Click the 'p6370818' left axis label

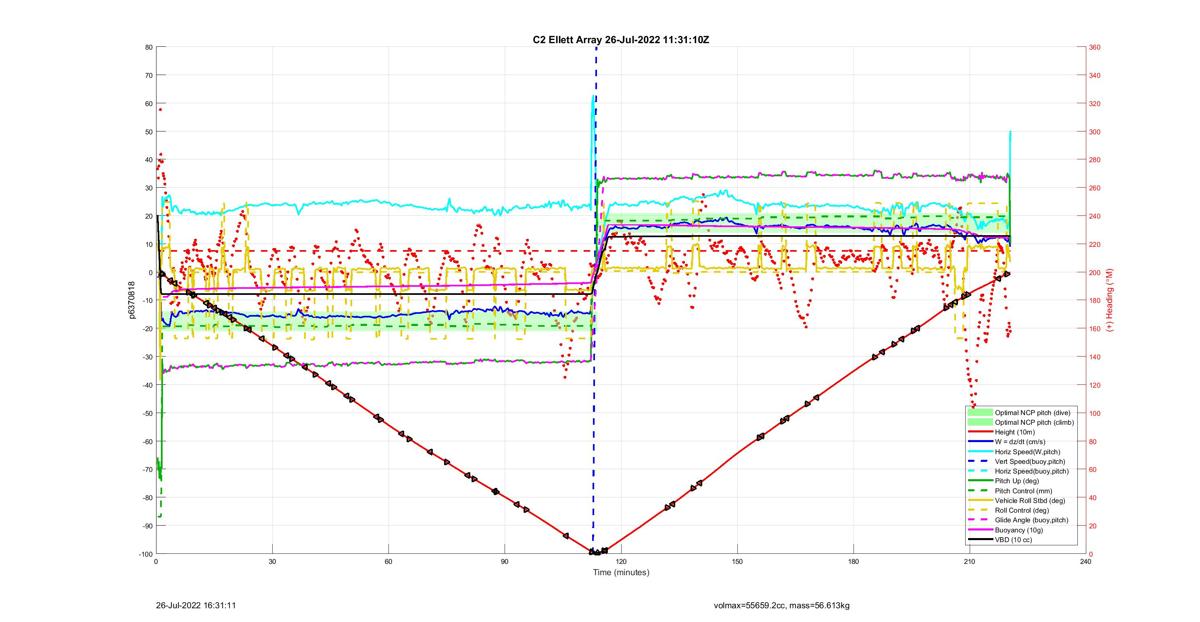point(131,300)
